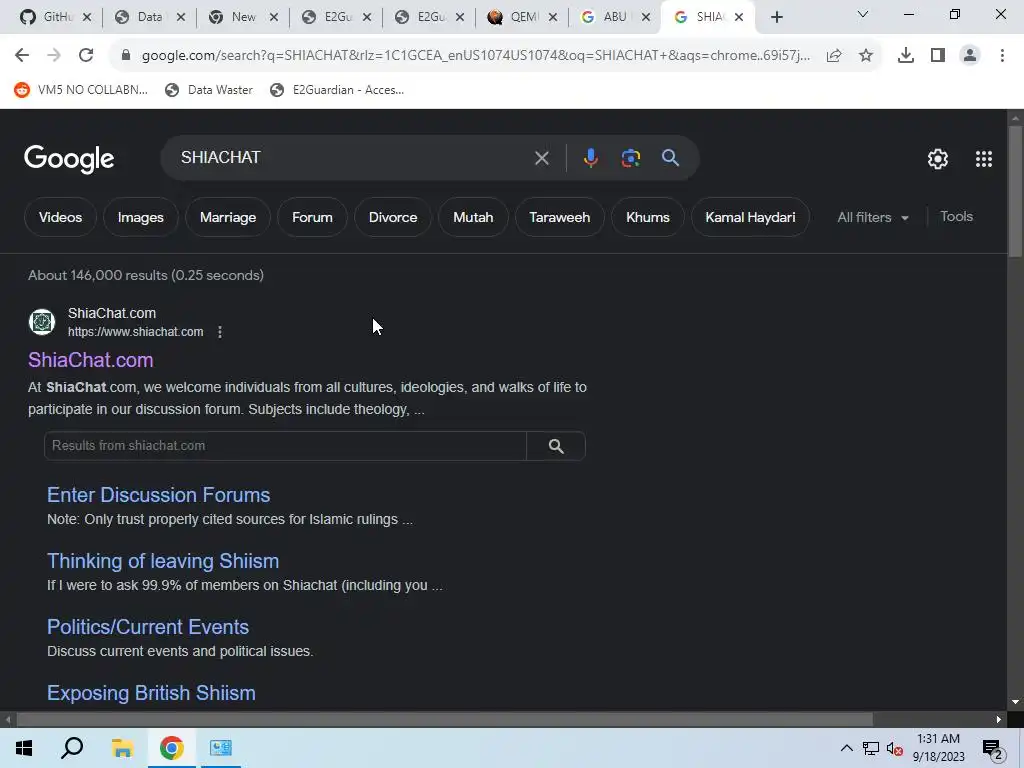The height and width of the screenshot is (768, 1024).
Task: Open File Explorer from taskbar
Action: (122, 748)
